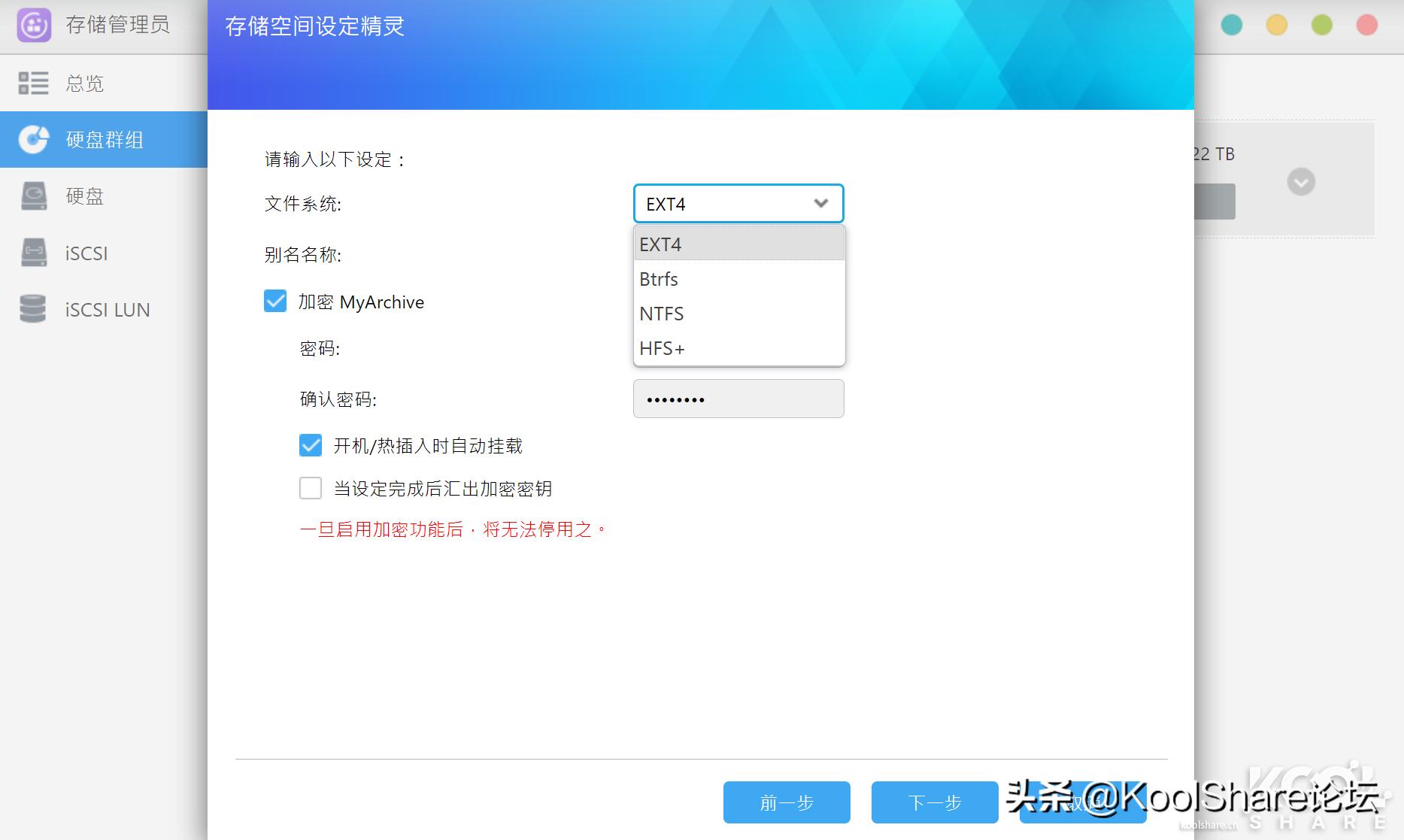1404x840 pixels.
Task: Open the 存储管理员 app icon
Action: [x=32, y=23]
